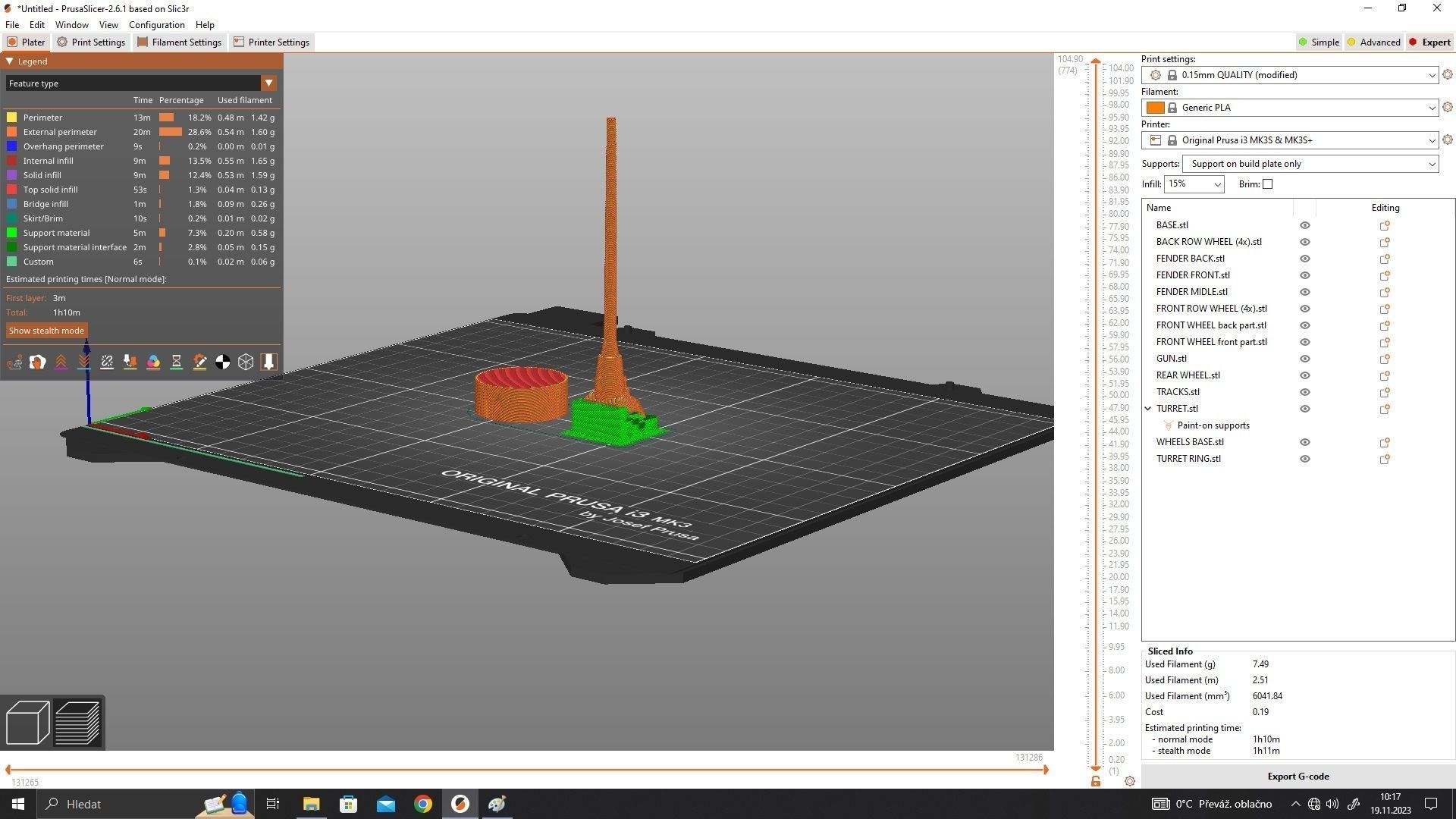This screenshot has height=819, width=1456.
Task: Switch to Advanced mode
Action: pos(1373,42)
